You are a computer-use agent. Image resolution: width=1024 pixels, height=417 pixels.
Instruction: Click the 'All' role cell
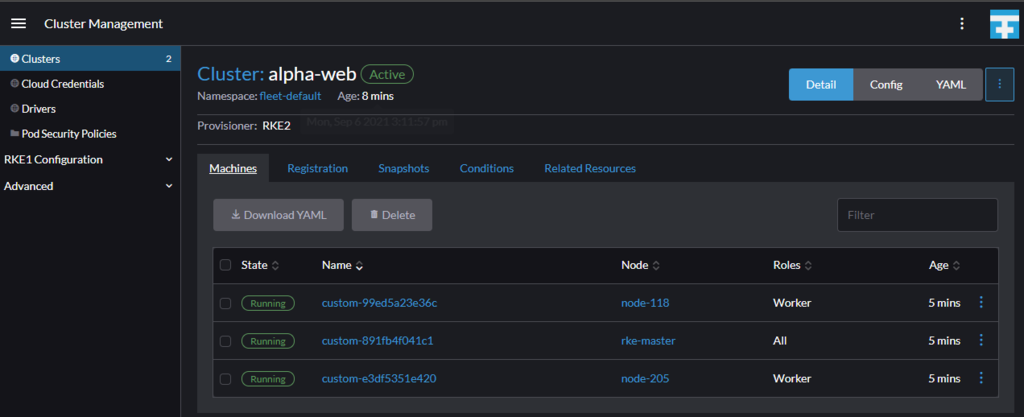click(780, 341)
